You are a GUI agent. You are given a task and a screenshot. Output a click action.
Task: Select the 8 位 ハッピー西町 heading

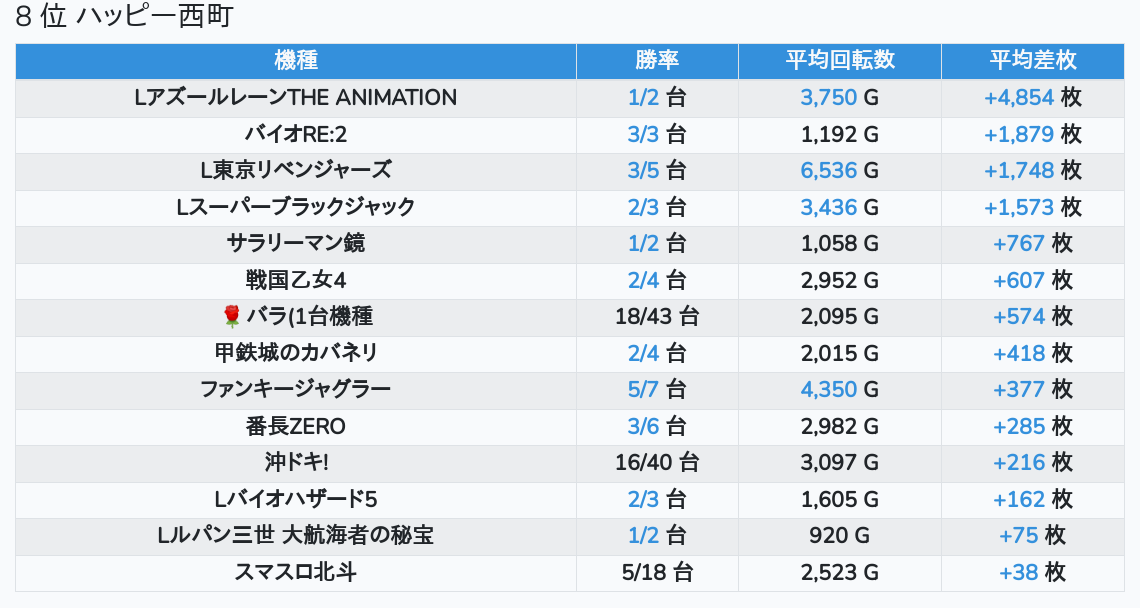click(x=124, y=17)
